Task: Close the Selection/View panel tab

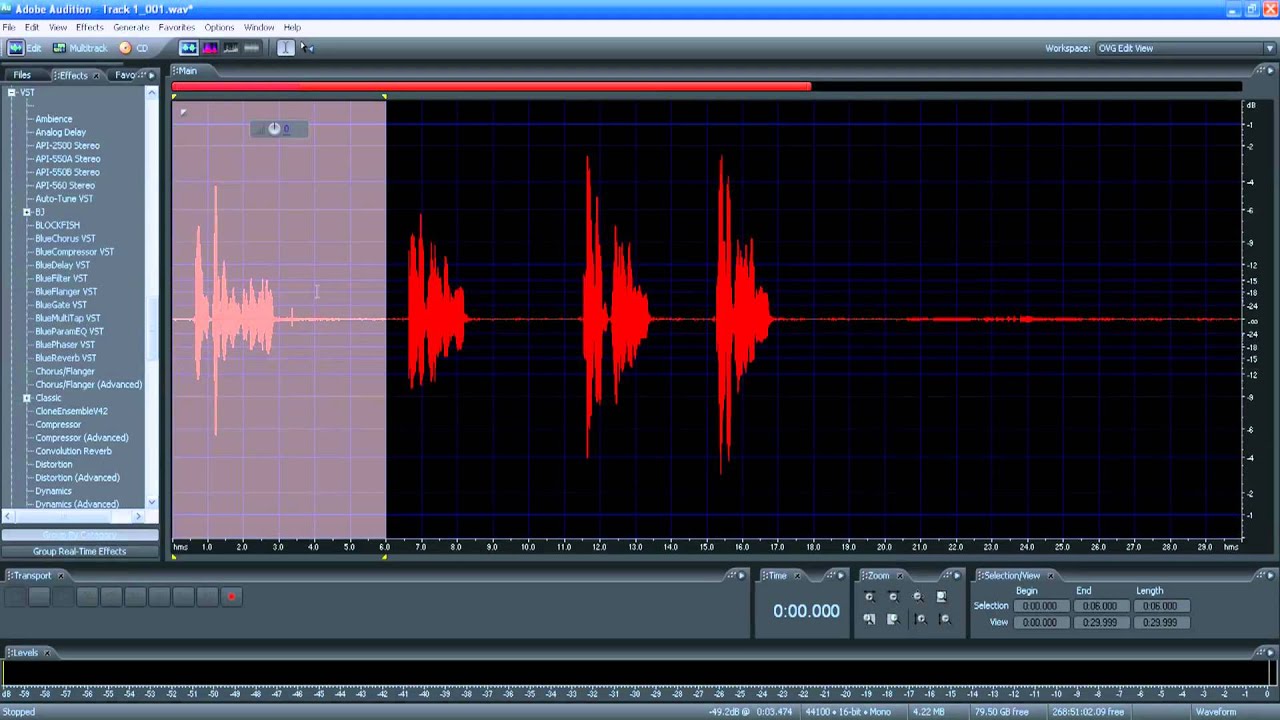Action: point(1050,576)
